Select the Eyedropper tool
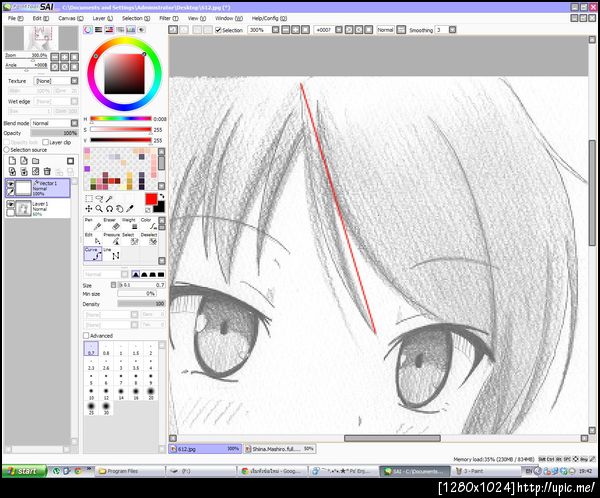Screen dimensions: 600x498 (130, 209)
